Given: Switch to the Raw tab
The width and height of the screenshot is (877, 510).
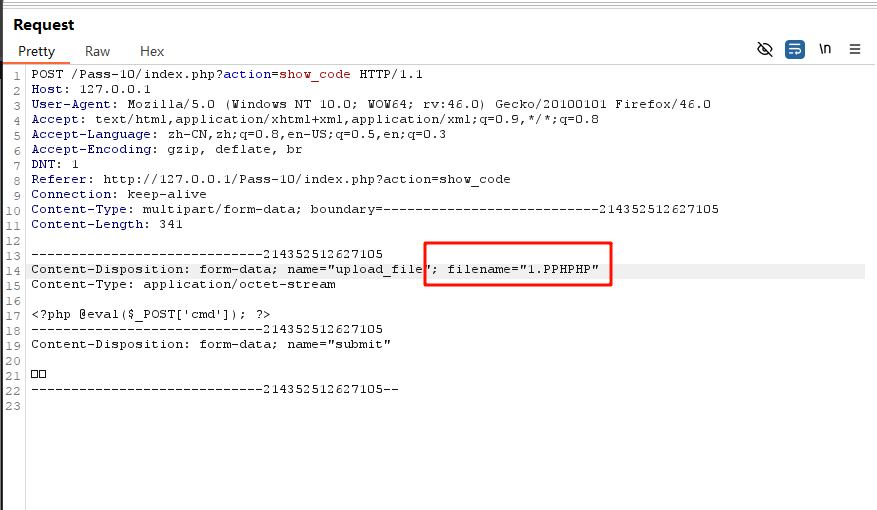Looking at the screenshot, I should click(x=97, y=51).
